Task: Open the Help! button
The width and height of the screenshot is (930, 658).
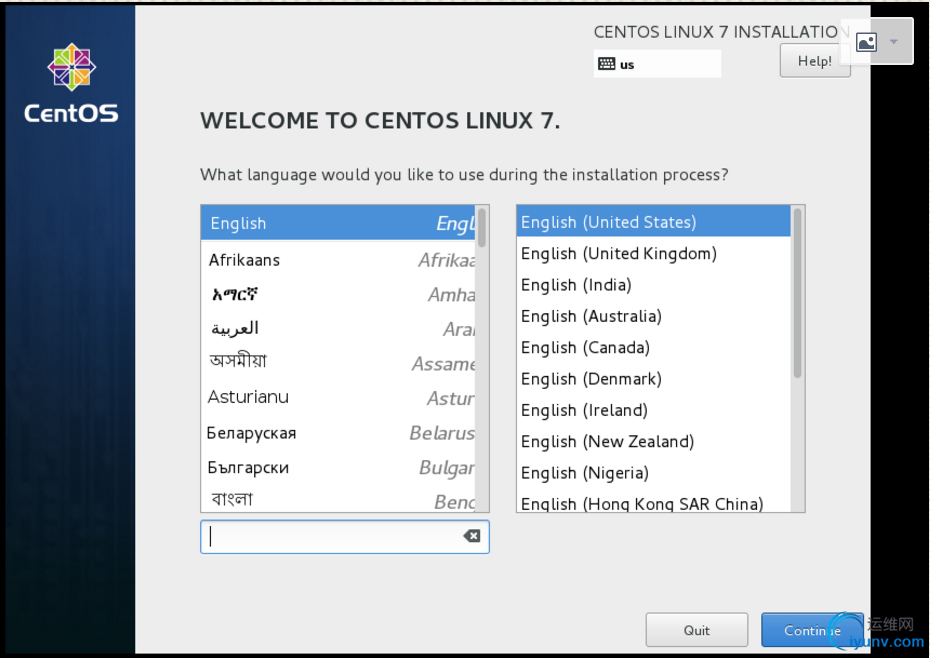Action: [x=814, y=61]
